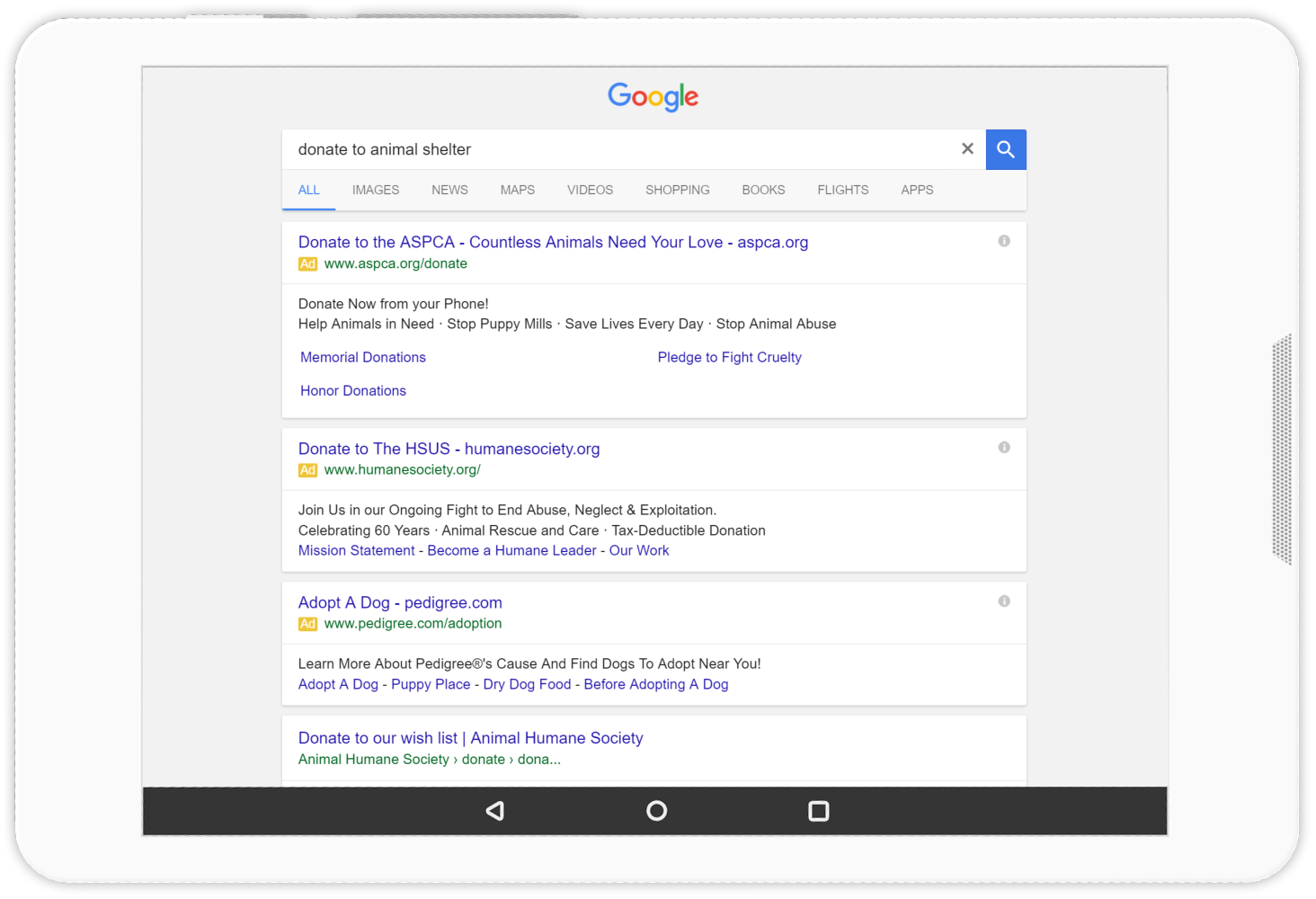Image resolution: width=1316 pixels, height=899 pixels.
Task: Switch to the FLIGHTS tab
Action: tap(843, 190)
